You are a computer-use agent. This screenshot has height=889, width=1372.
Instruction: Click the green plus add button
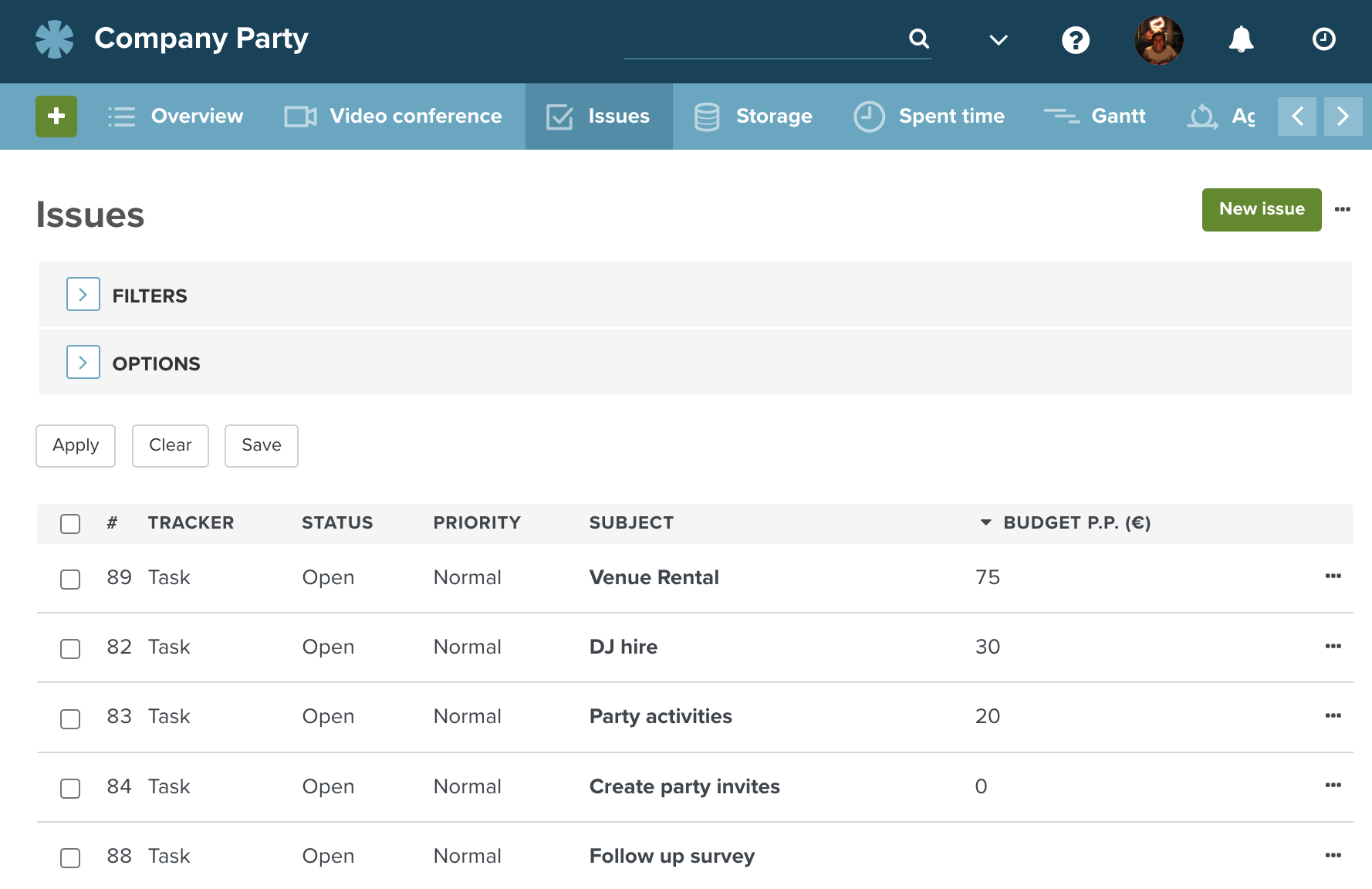[56, 117]
